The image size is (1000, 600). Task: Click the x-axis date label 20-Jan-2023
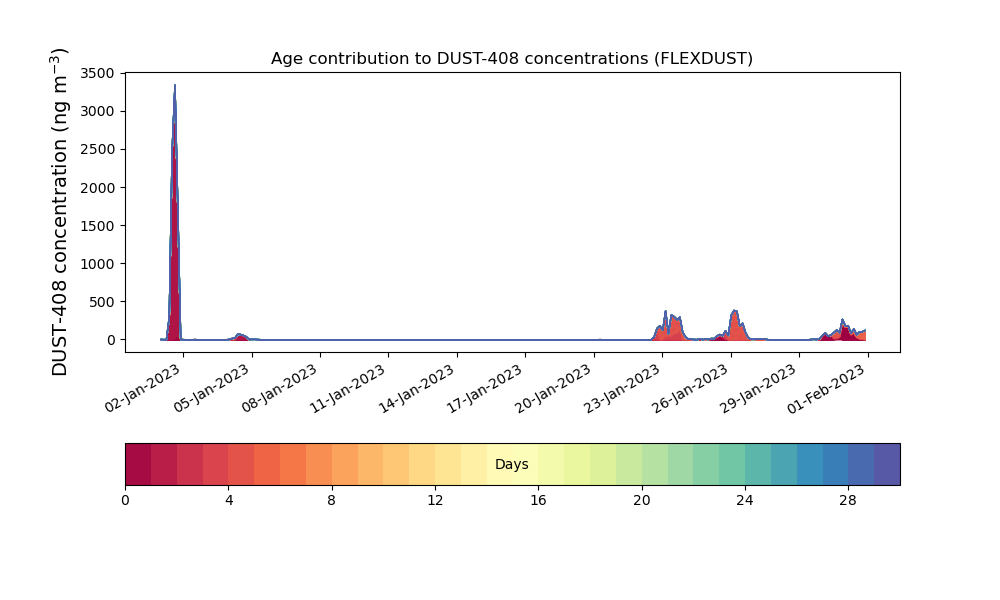554,387
